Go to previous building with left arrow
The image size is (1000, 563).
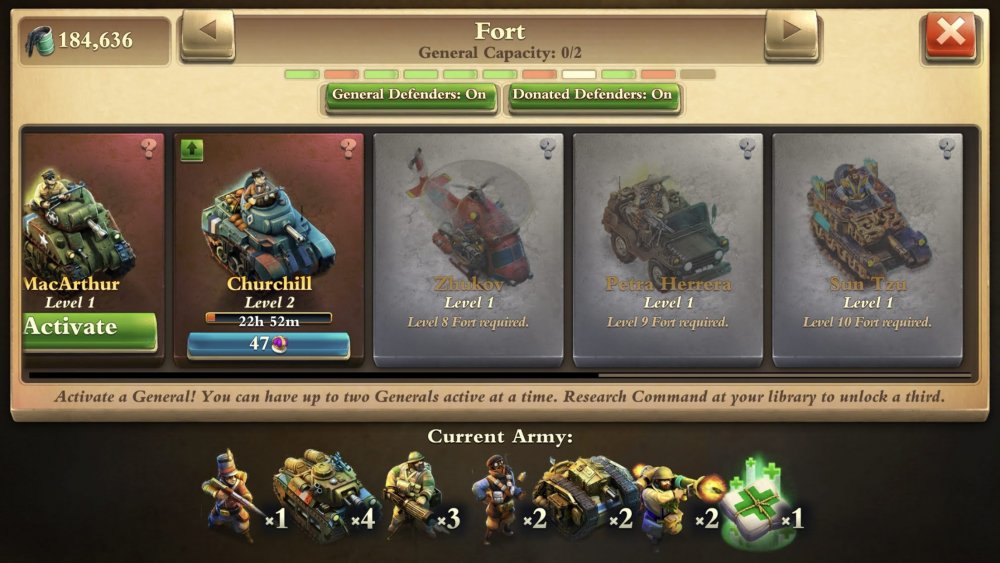click(208, 32)
